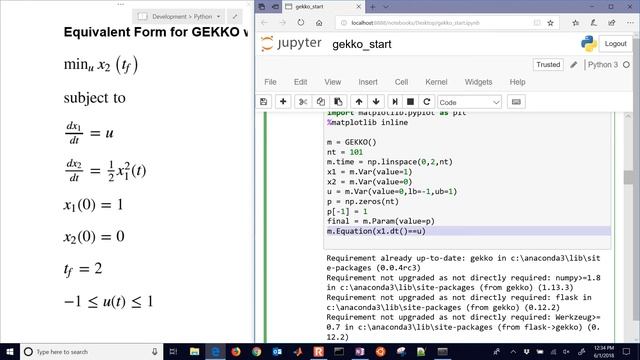The height and width of the screenshot is (360, 640).
Task: Open Outlook from the taskbar
Action: (x=277, y=351)
